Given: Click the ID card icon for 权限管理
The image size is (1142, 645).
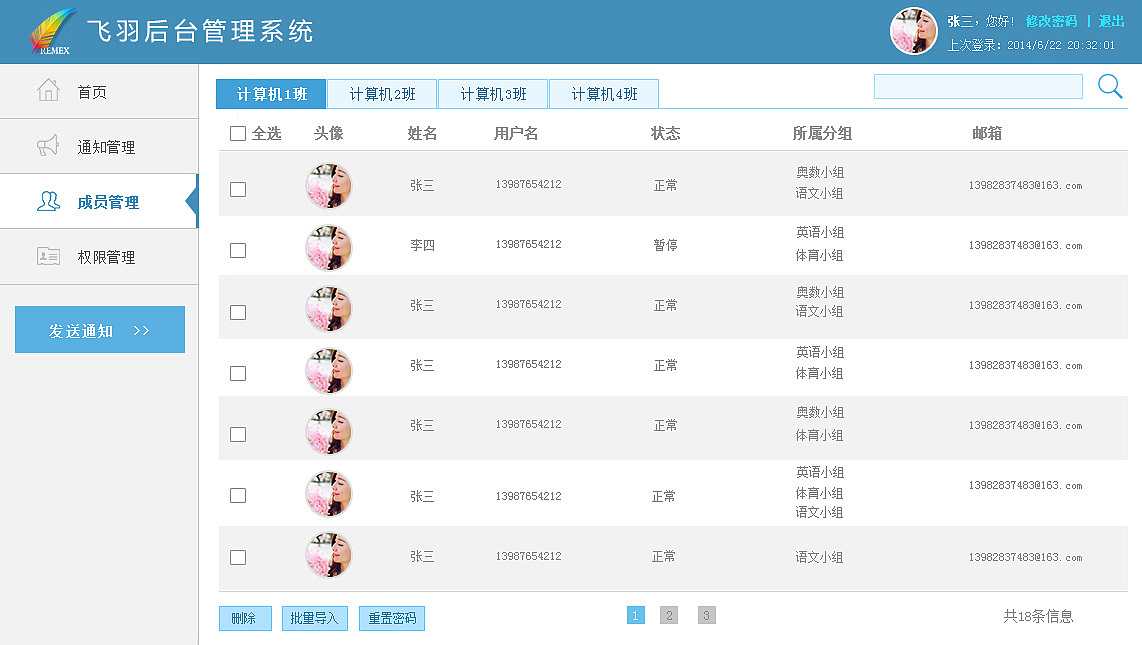Looking at the screenshot, I should (x=48, y=256).
